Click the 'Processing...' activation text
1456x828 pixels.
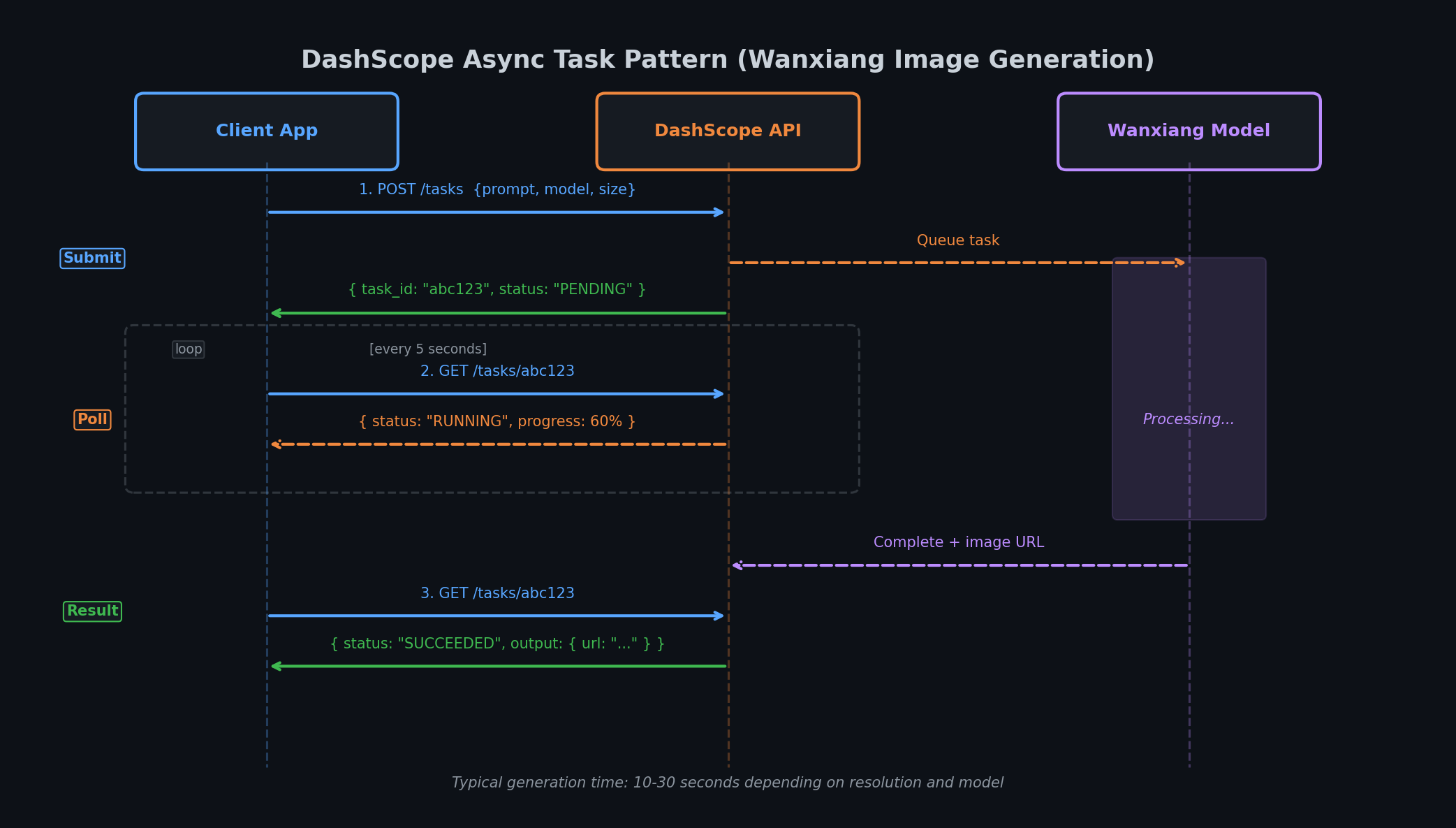1189,419
